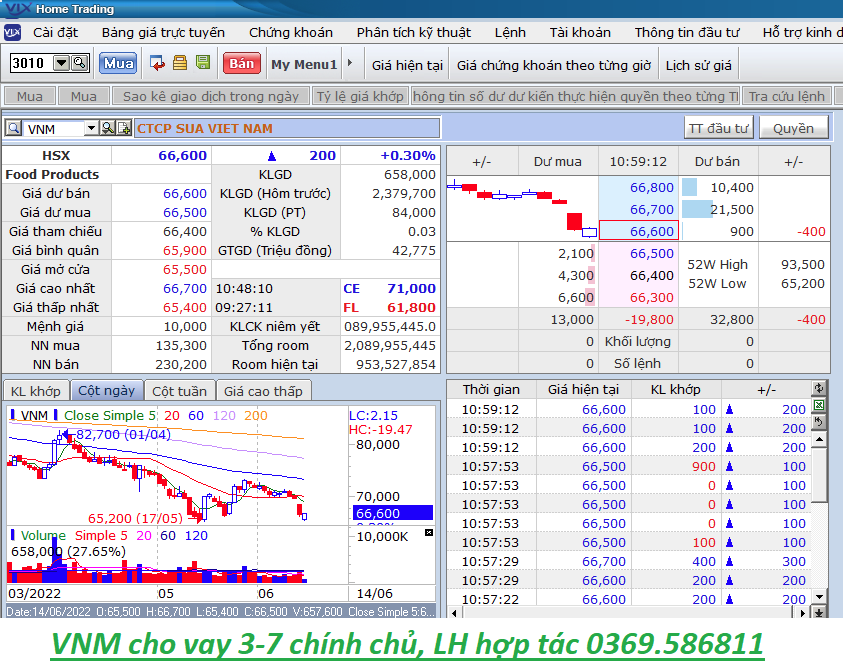Screen dimensions: 843x670
Task: Switch to Sao kê giao dịch trong ngày tab
Action: pyautogui.click(x=211, y=96)
